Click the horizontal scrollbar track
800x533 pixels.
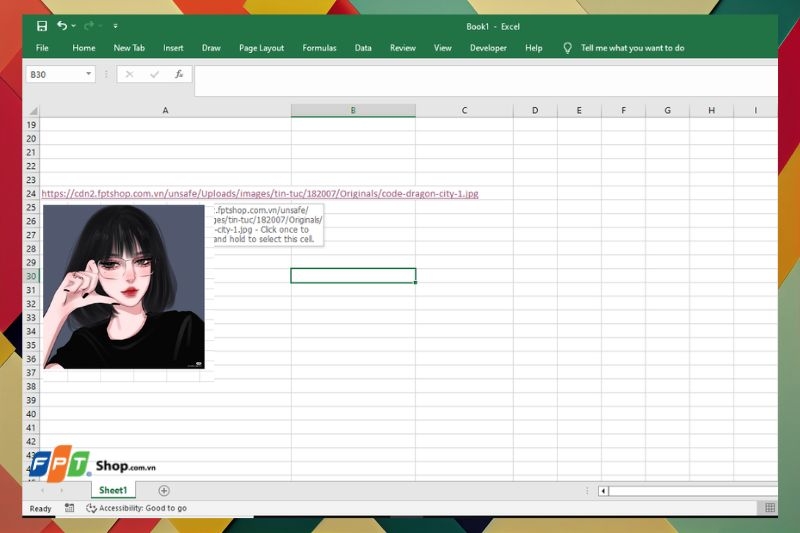pos(693,491)
